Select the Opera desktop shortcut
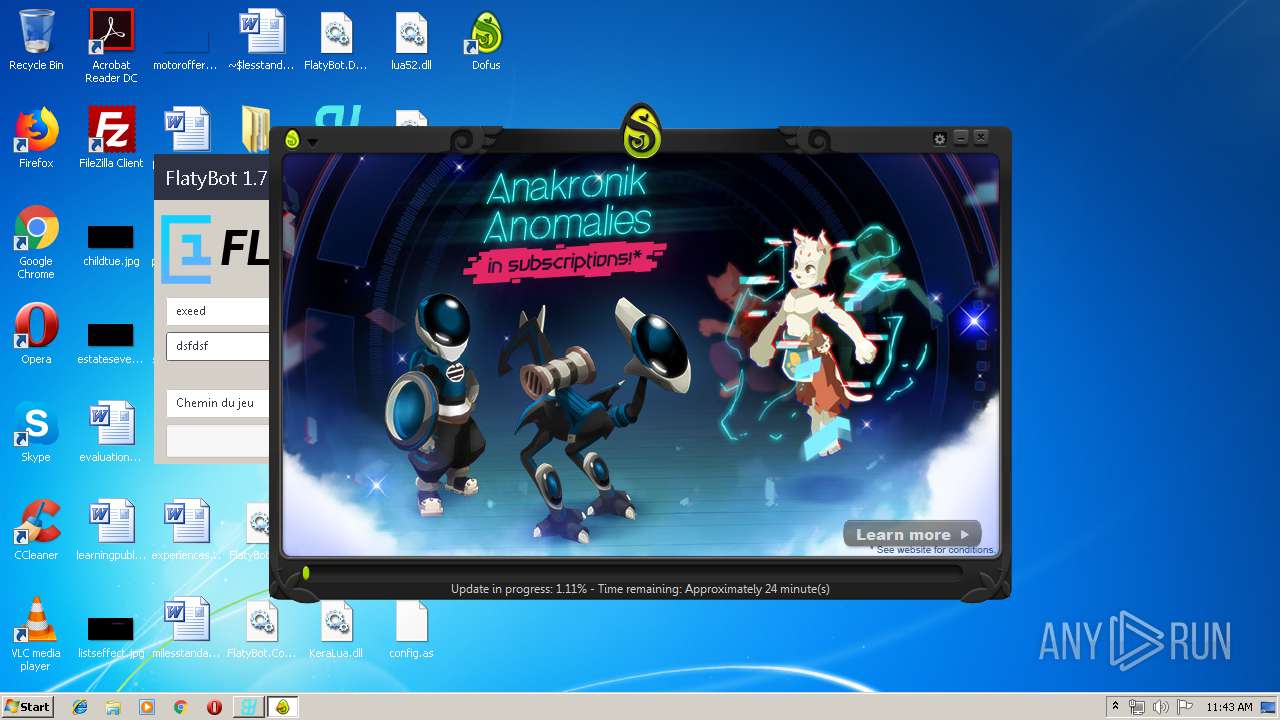 (x=36, y=334)
